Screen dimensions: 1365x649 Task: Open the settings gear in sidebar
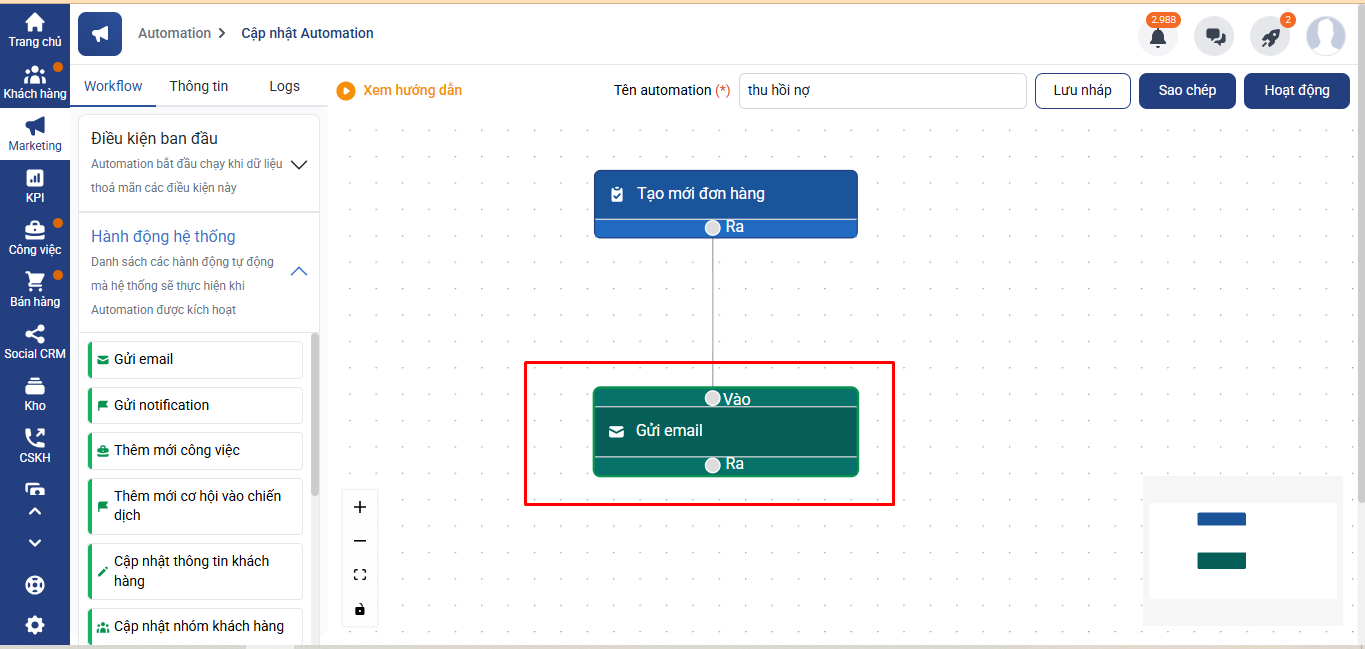(x=35, y=625)
